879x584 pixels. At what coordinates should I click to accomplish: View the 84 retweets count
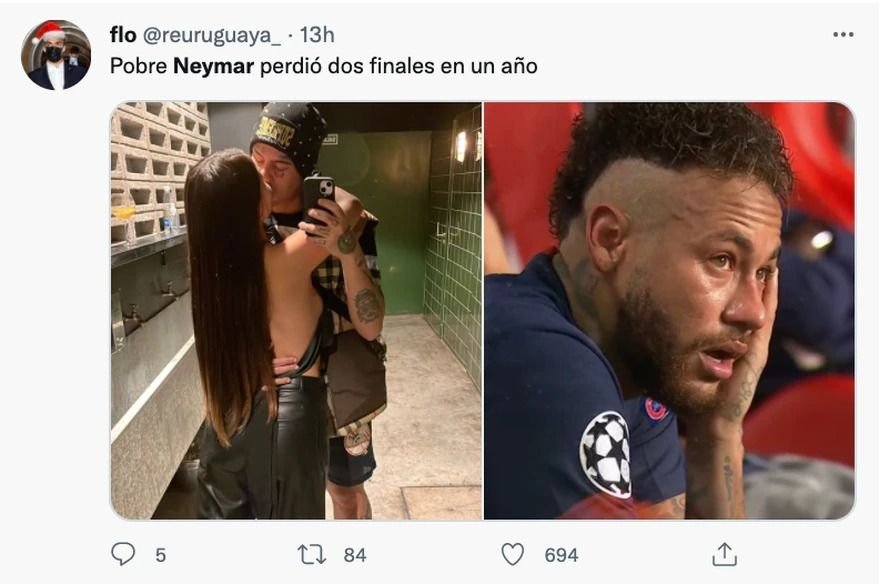[355, 555]
